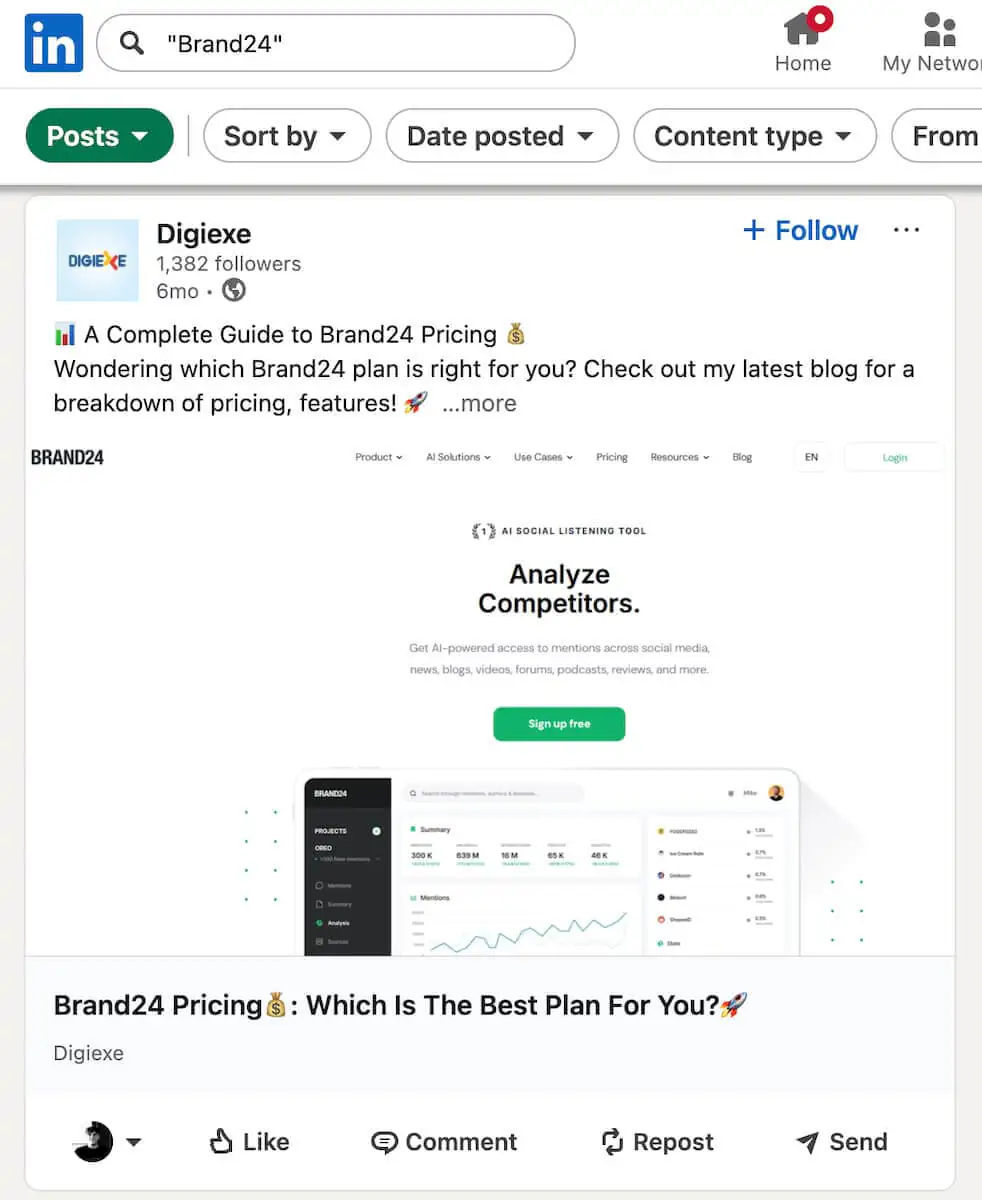Click the Digiexe logo thumbnail

[97, 261]
